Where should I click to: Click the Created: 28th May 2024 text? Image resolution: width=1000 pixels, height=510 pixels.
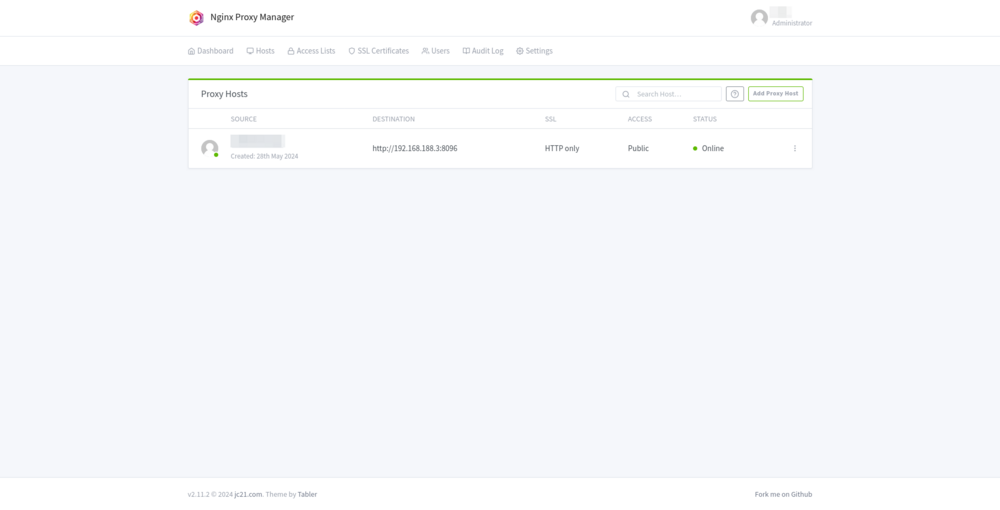(264, 156)
